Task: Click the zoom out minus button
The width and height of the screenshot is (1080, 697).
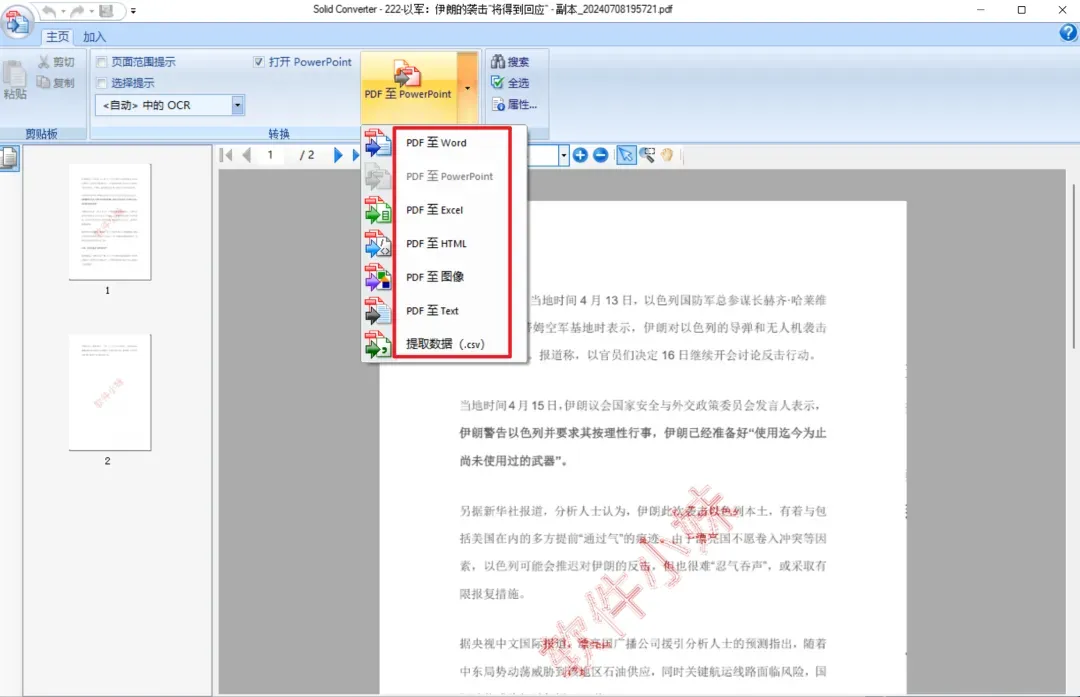Action: pos(601,155)
